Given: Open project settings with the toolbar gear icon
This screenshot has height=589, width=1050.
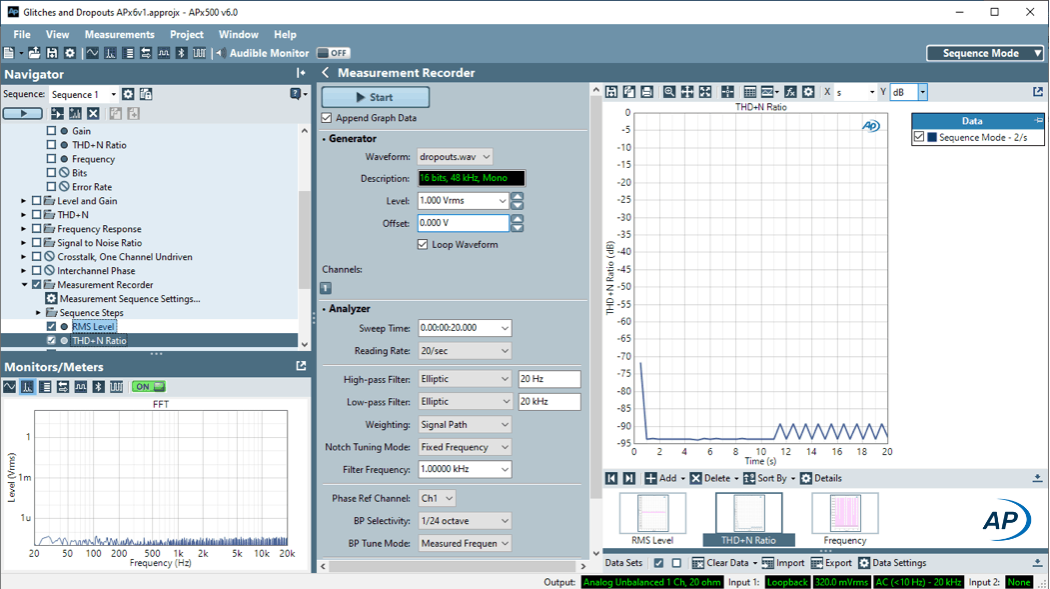Looking at the screenshot, I should tap(69, 53).
